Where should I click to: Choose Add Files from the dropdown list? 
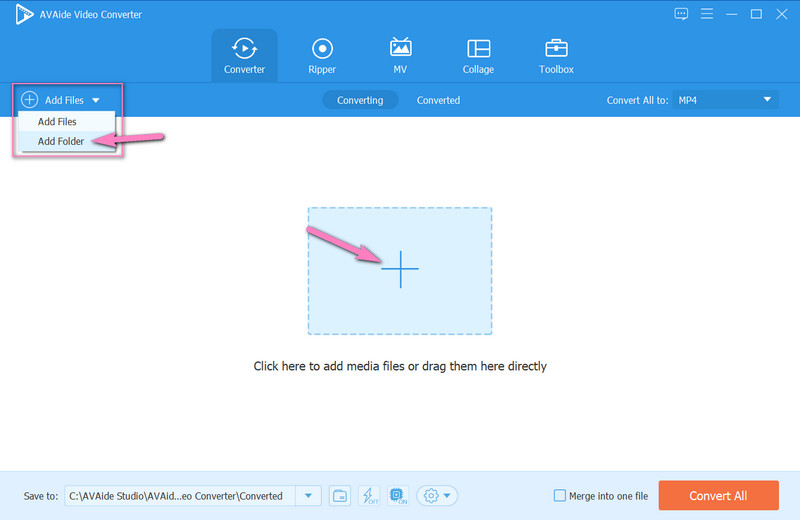click(57, 121)
